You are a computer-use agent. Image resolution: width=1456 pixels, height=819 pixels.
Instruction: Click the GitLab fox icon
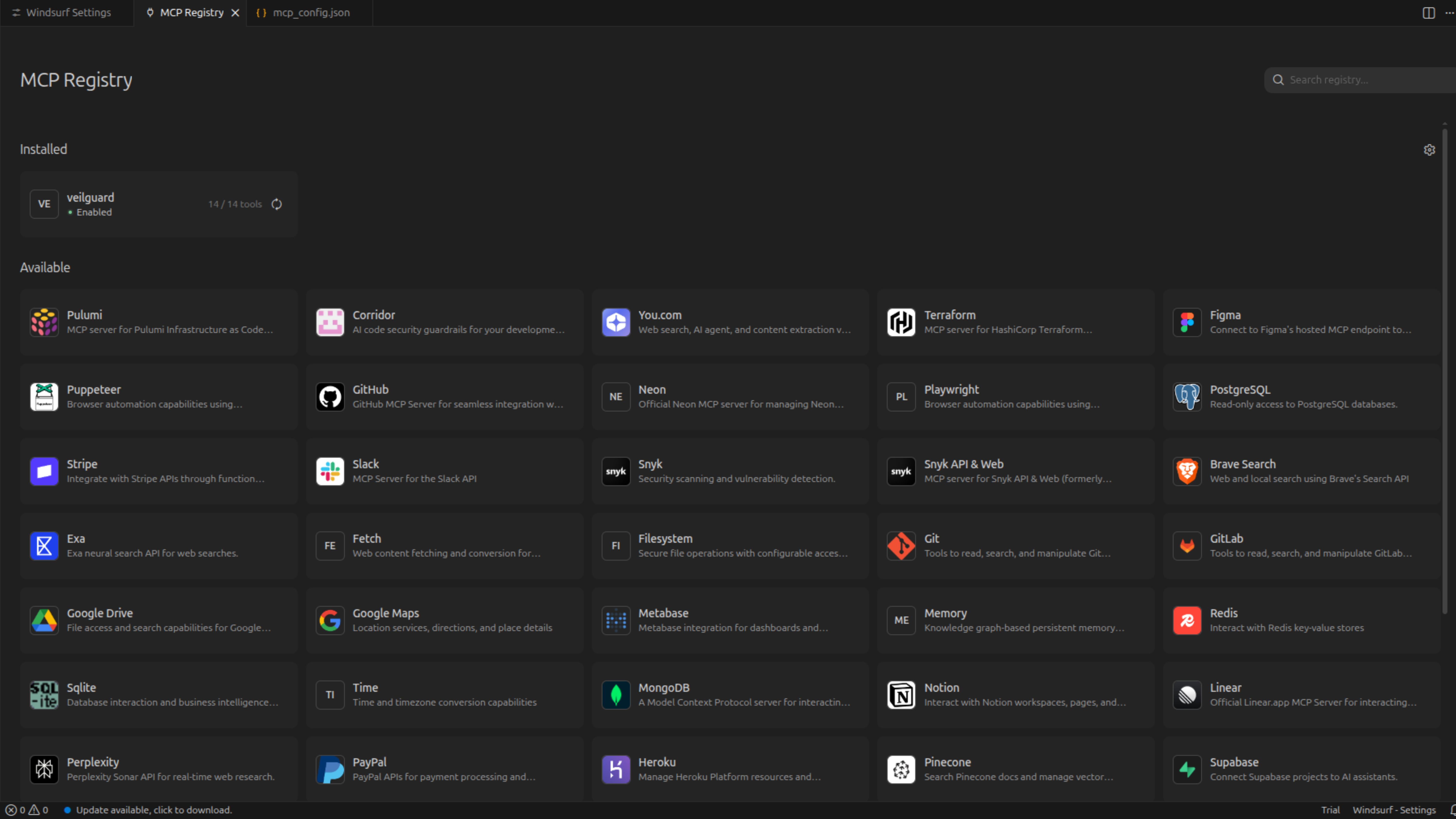point(1187,546)
